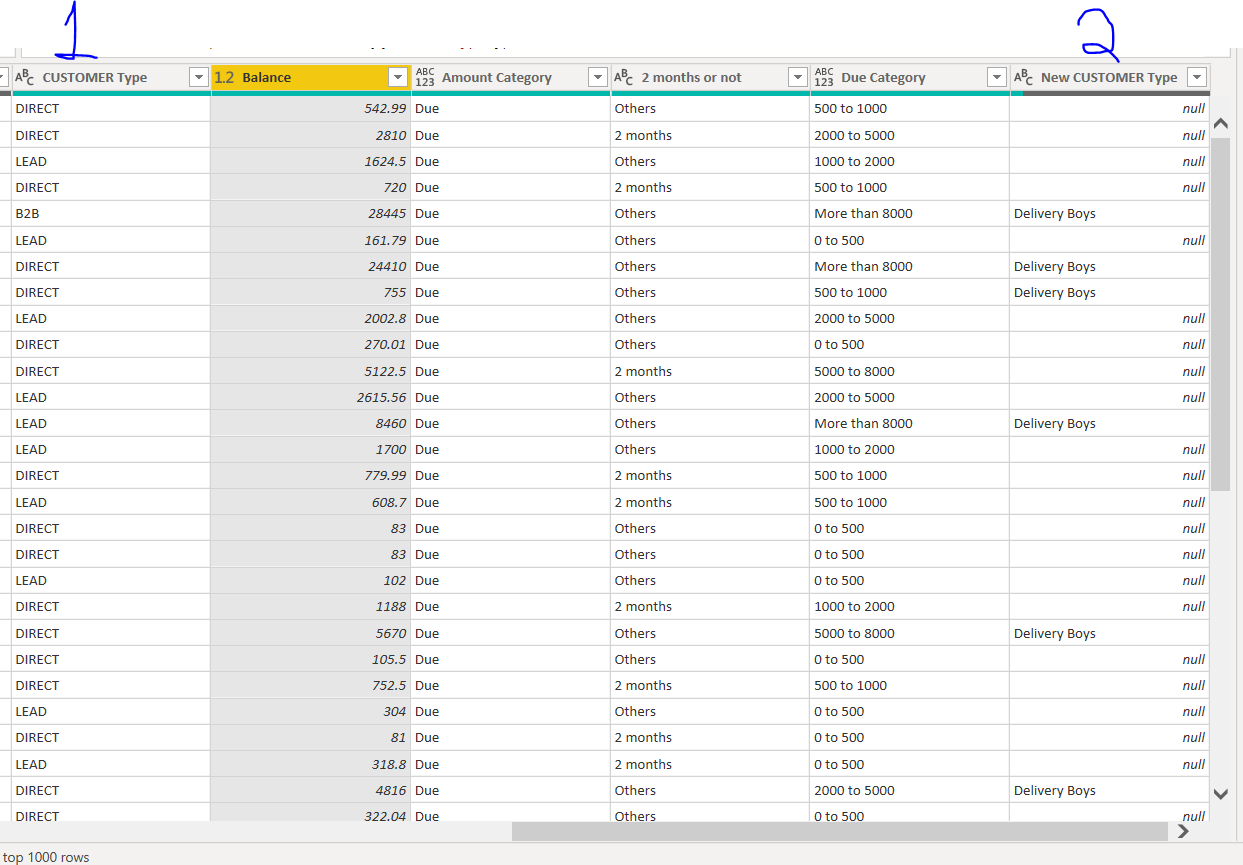Select DIRECT cell in the 81 row

(111, 737)
